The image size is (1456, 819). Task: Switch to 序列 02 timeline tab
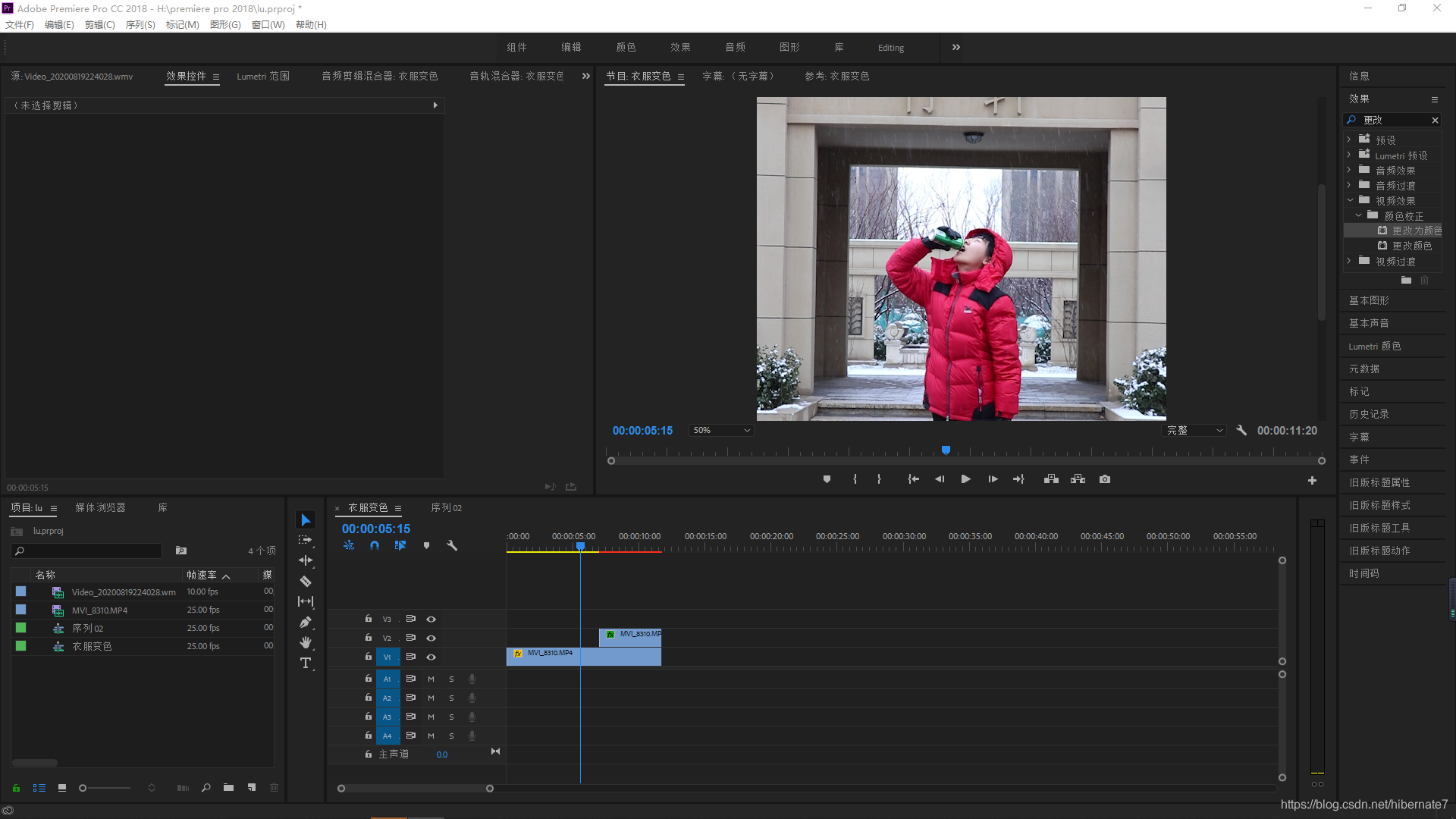pos(446,507)
